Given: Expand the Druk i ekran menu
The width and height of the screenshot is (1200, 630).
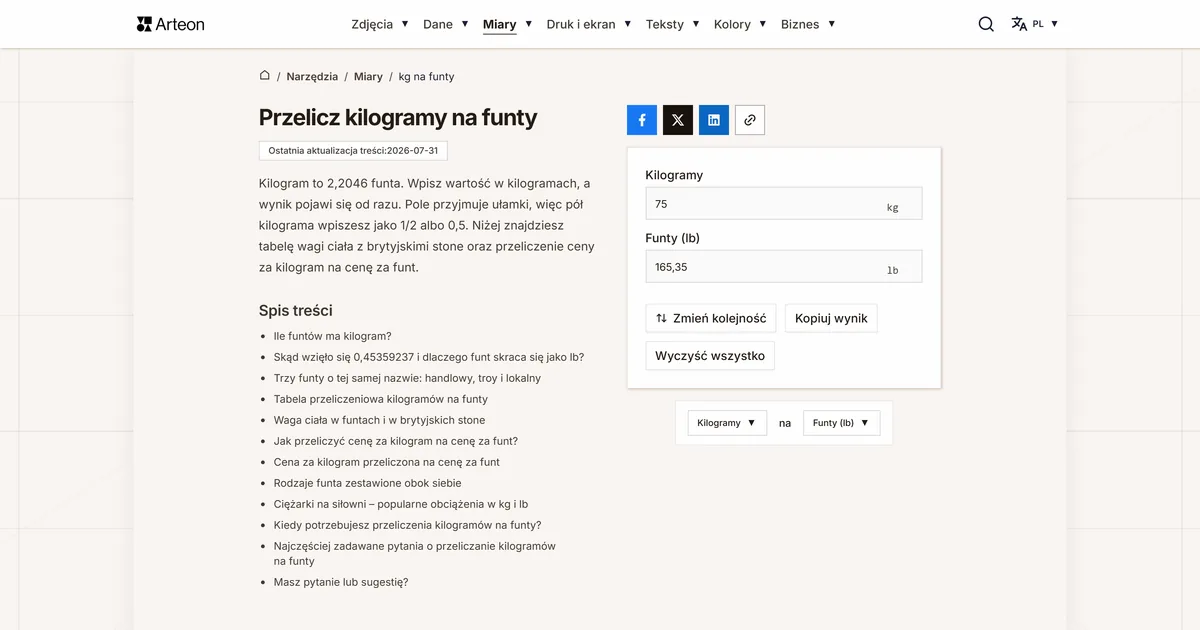Looking at the screenshot, I should click(x=589, y=24).
